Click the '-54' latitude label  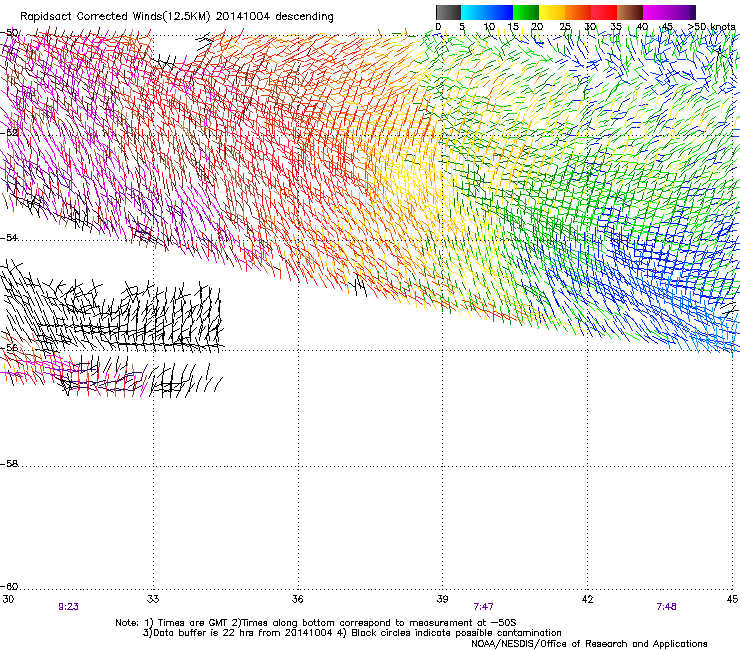[x=9, y=237]
